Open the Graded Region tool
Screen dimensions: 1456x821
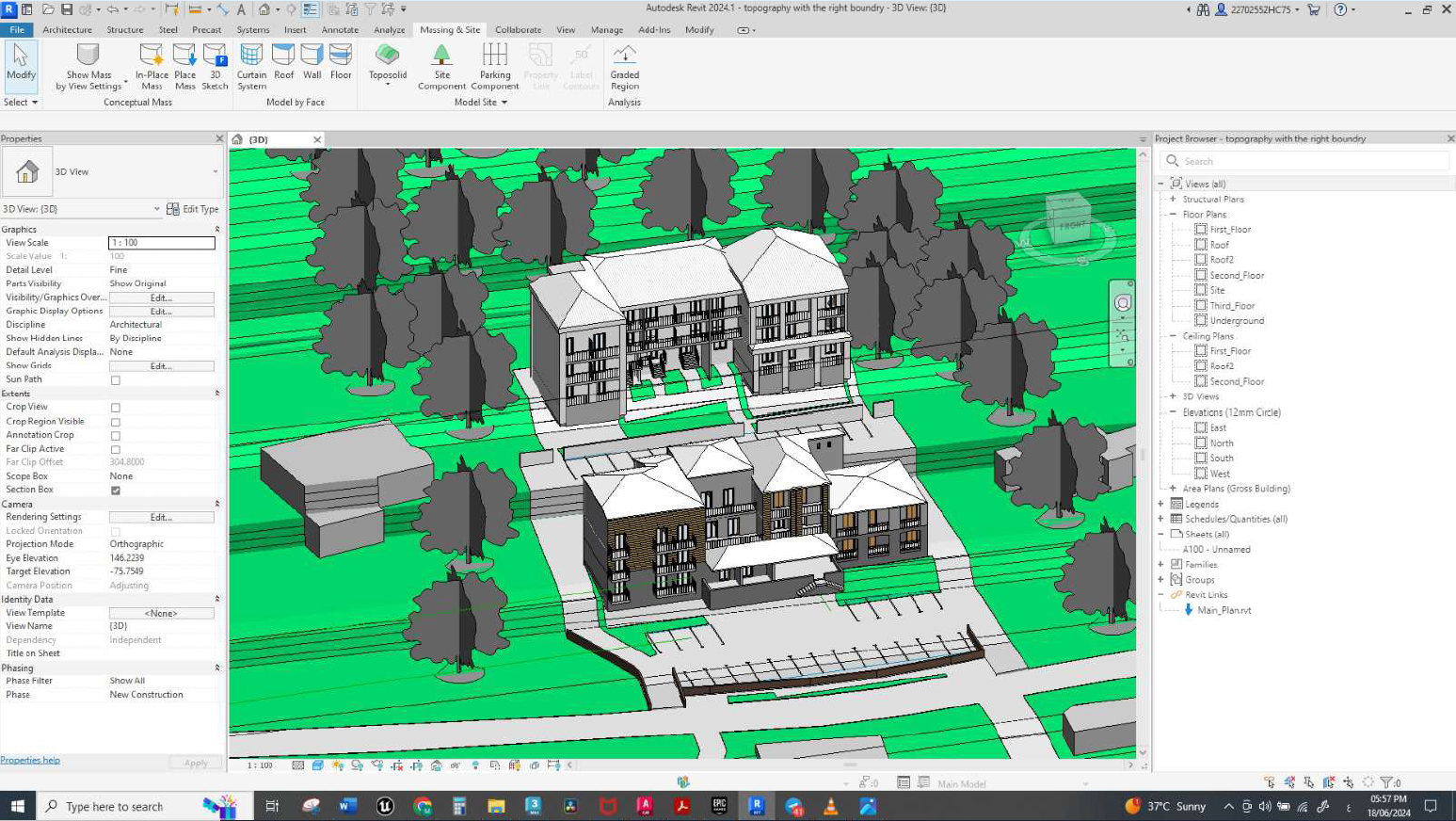pyautogui.click(x=625, y=67)
